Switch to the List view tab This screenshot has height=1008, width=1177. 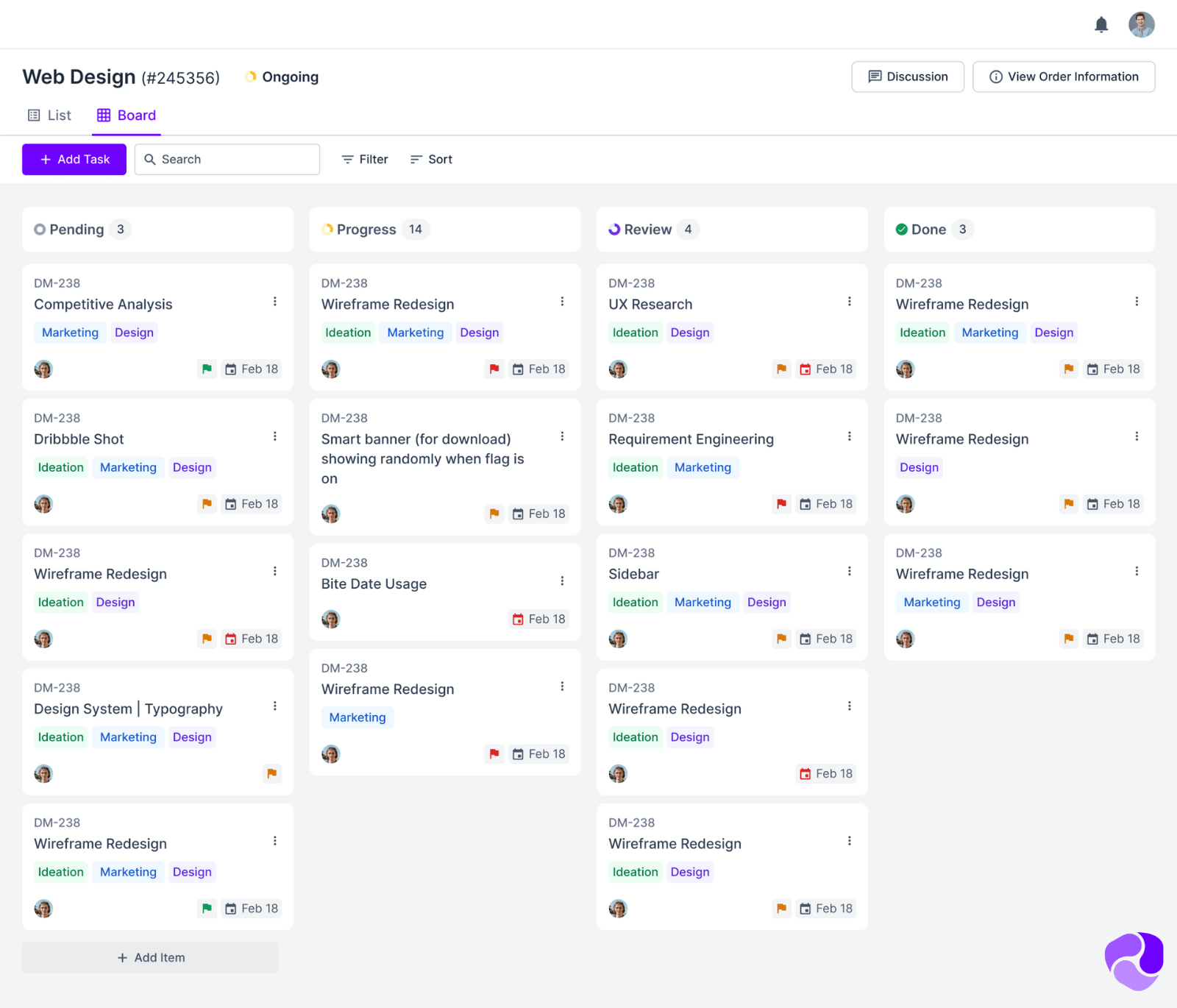pyautogui.click(x=49, y=115)
